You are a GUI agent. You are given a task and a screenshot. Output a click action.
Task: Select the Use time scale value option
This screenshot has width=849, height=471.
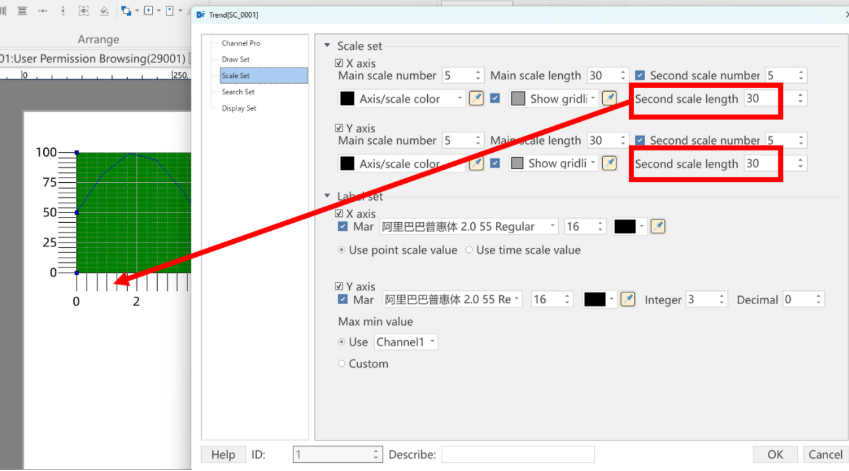[x=469, y=250]
